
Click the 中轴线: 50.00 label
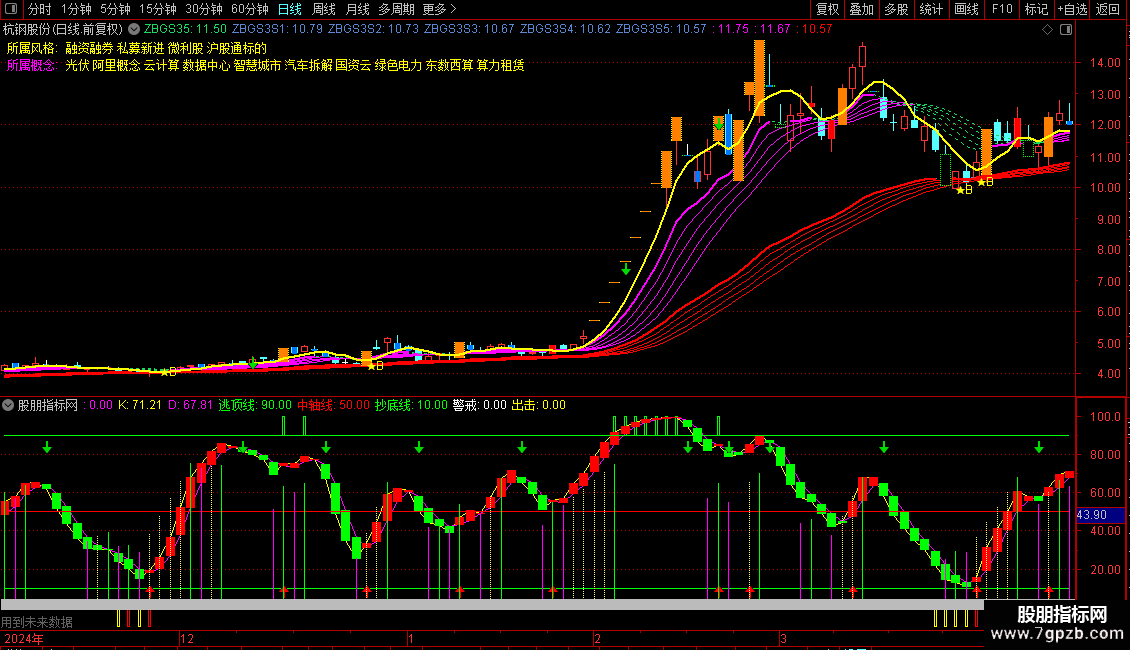333,405
